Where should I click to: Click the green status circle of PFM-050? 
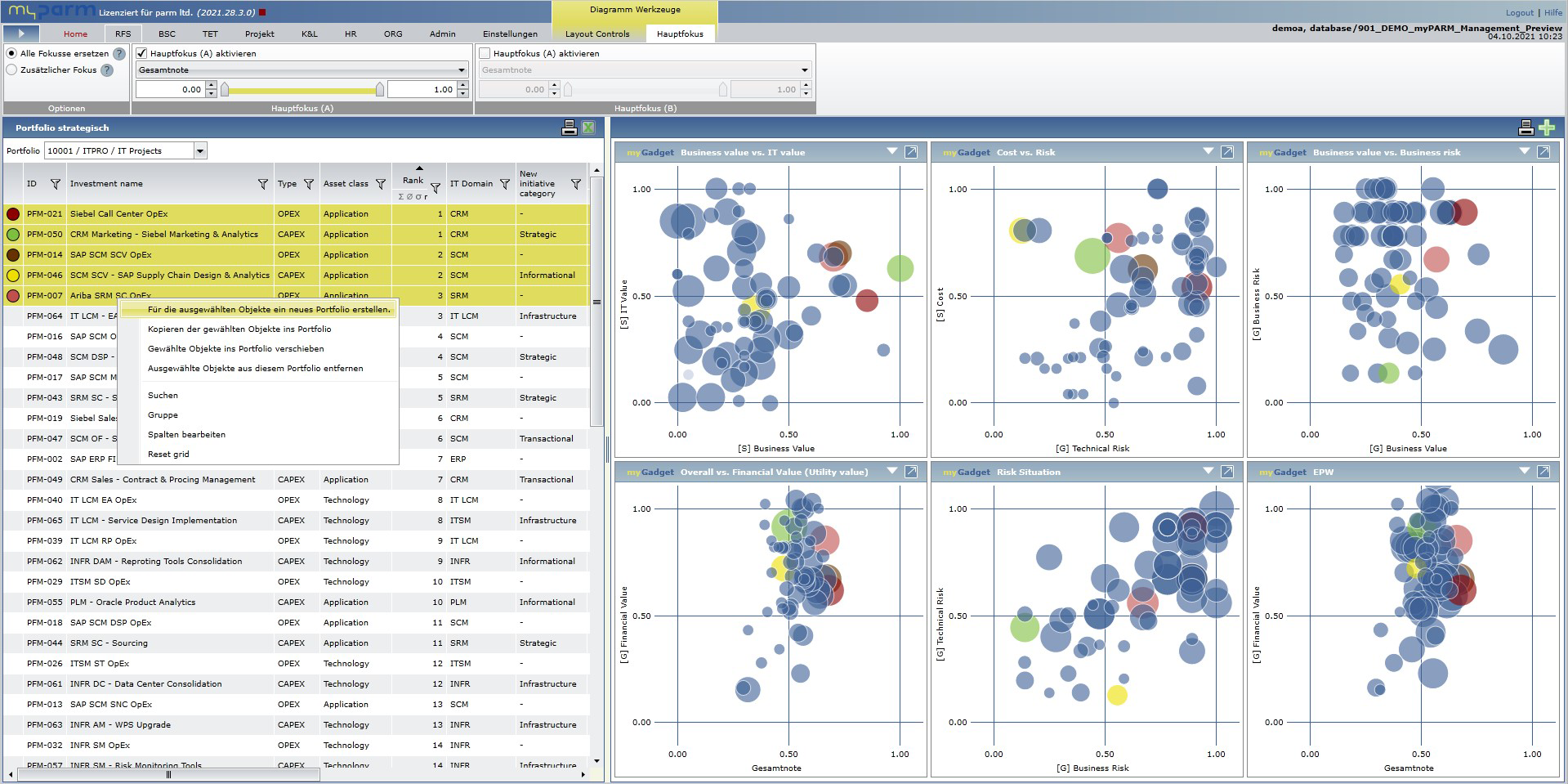pos(13,235)
